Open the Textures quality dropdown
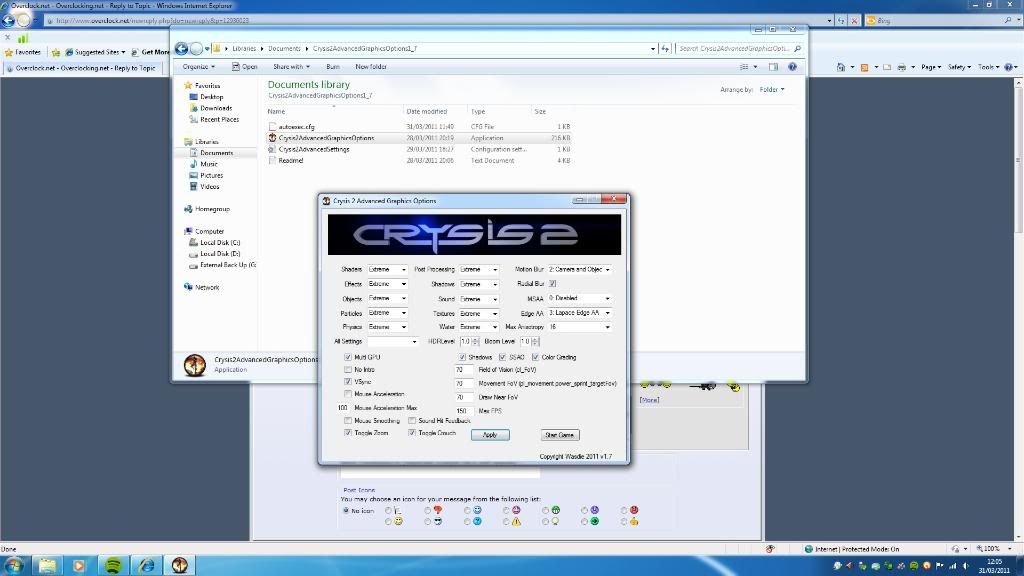1024x576 pixels. coord(479,313)
